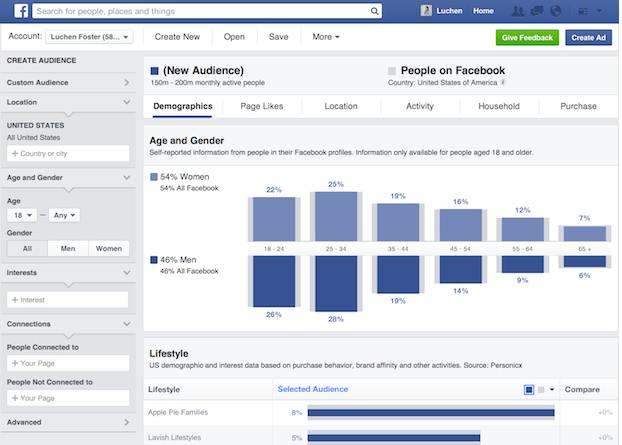Click the women 25 - 34 bar
The image size is (622, 445).
click(x=336, y=217)
